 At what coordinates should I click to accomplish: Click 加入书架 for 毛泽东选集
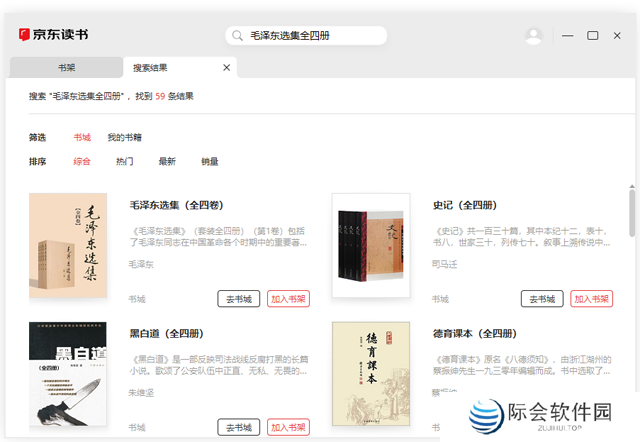pyautogui.click(x=288, y=299)
